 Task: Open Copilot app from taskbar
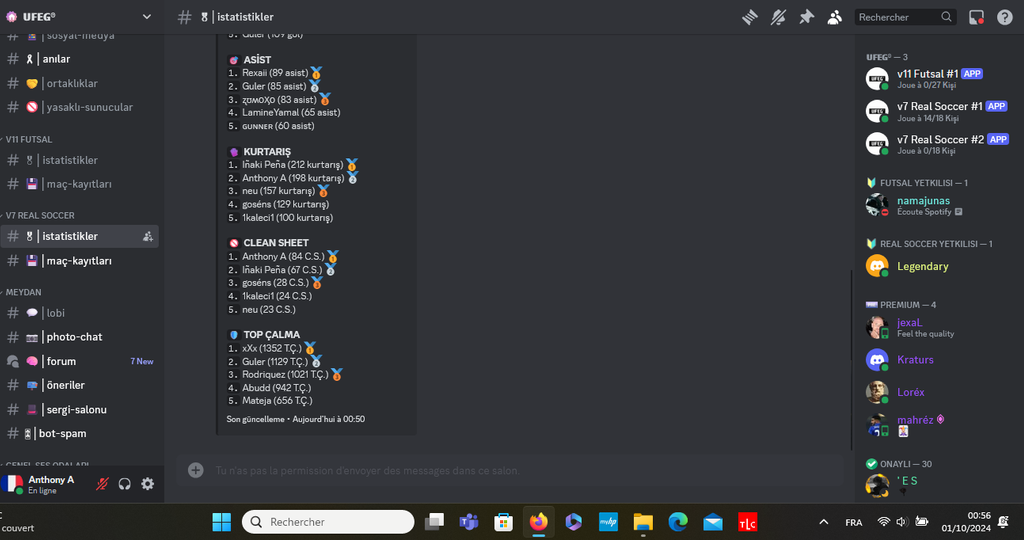(x=573, y=522)
